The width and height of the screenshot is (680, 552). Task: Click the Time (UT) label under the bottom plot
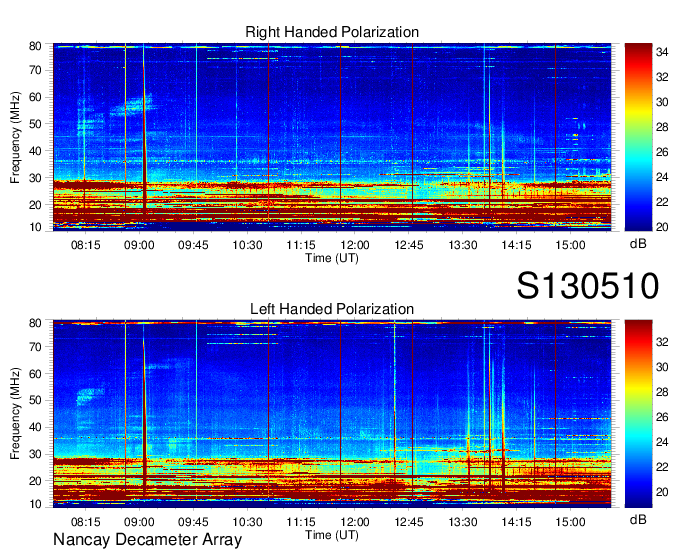point(332,535)
